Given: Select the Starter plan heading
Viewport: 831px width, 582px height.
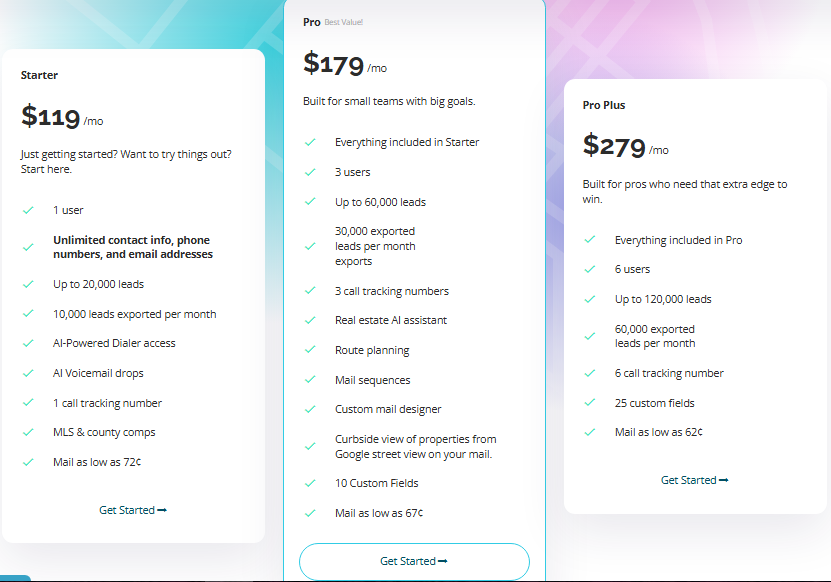Looking at the screenshot, I should (x=39, y=75).
